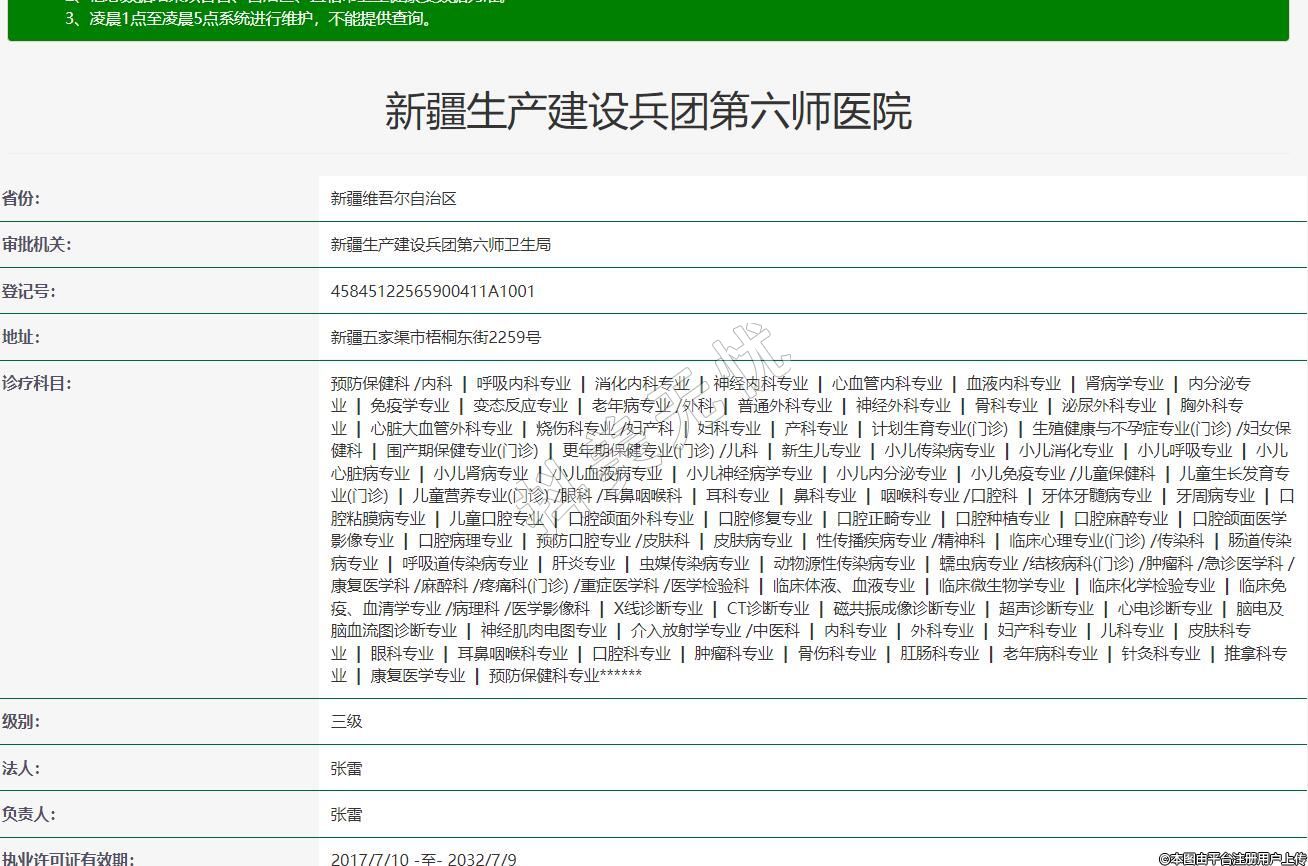Select the 登记号 field label

[x=28, y=291]
